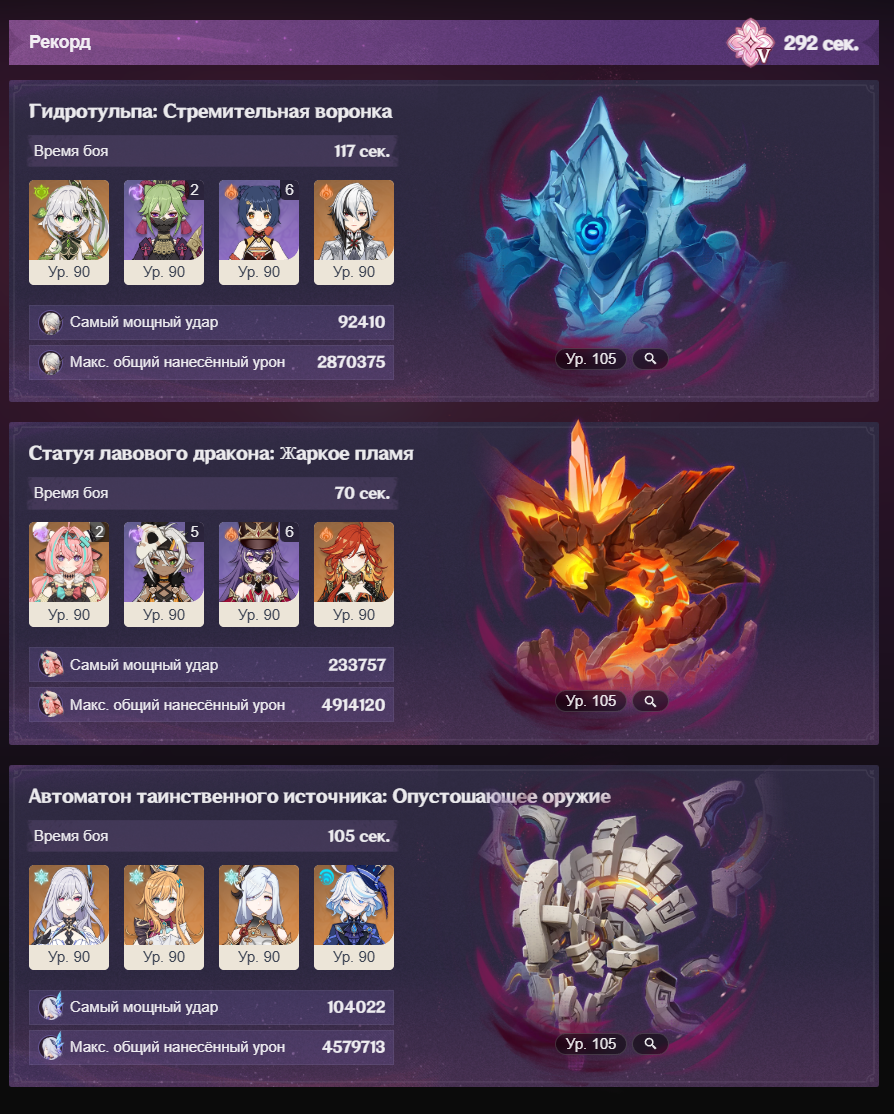Select the pink-haired character with badge 2
The image size is (894, 1114).
[x=69, y=575]
